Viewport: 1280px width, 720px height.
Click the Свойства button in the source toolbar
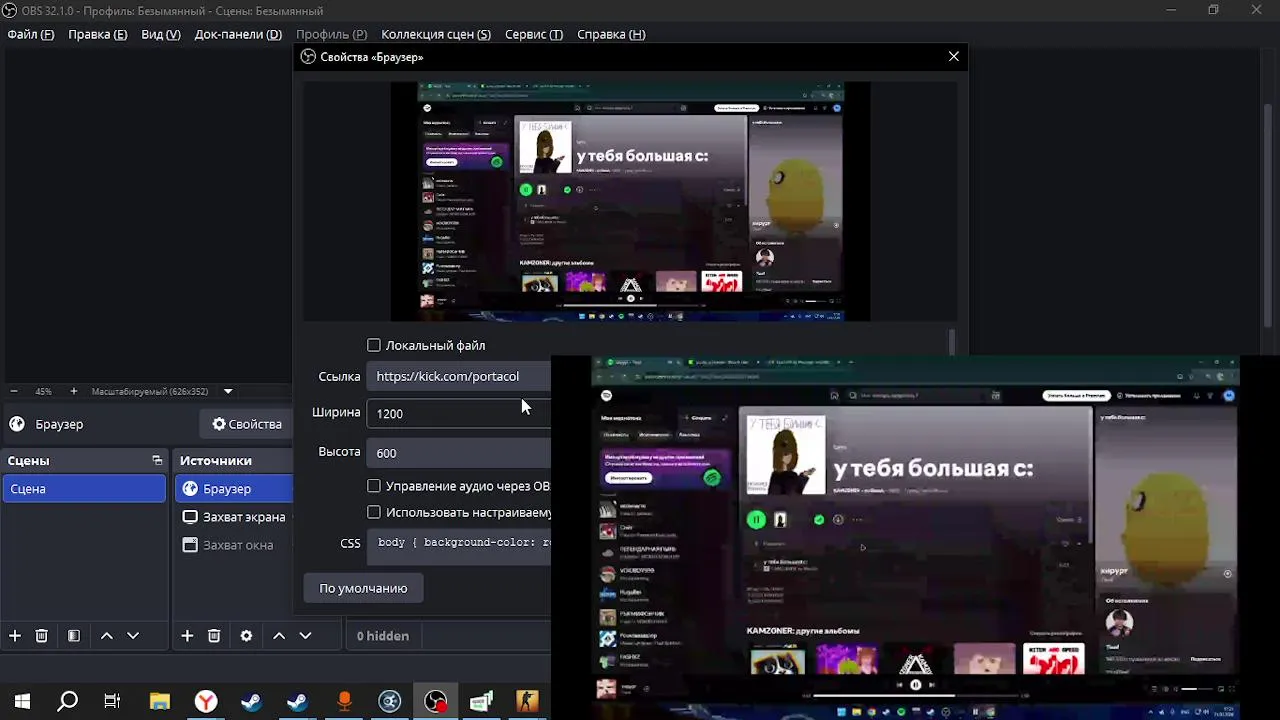246,424
